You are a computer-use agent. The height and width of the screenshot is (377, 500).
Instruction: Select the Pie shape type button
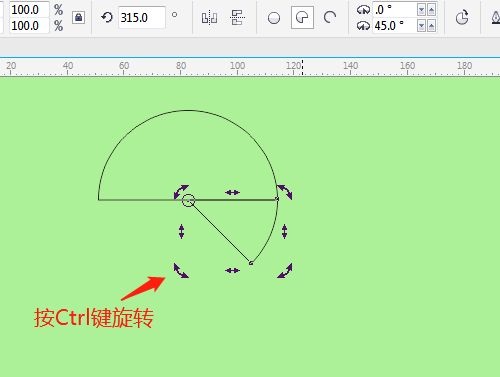pyautogui.click(x=302, y=17)
